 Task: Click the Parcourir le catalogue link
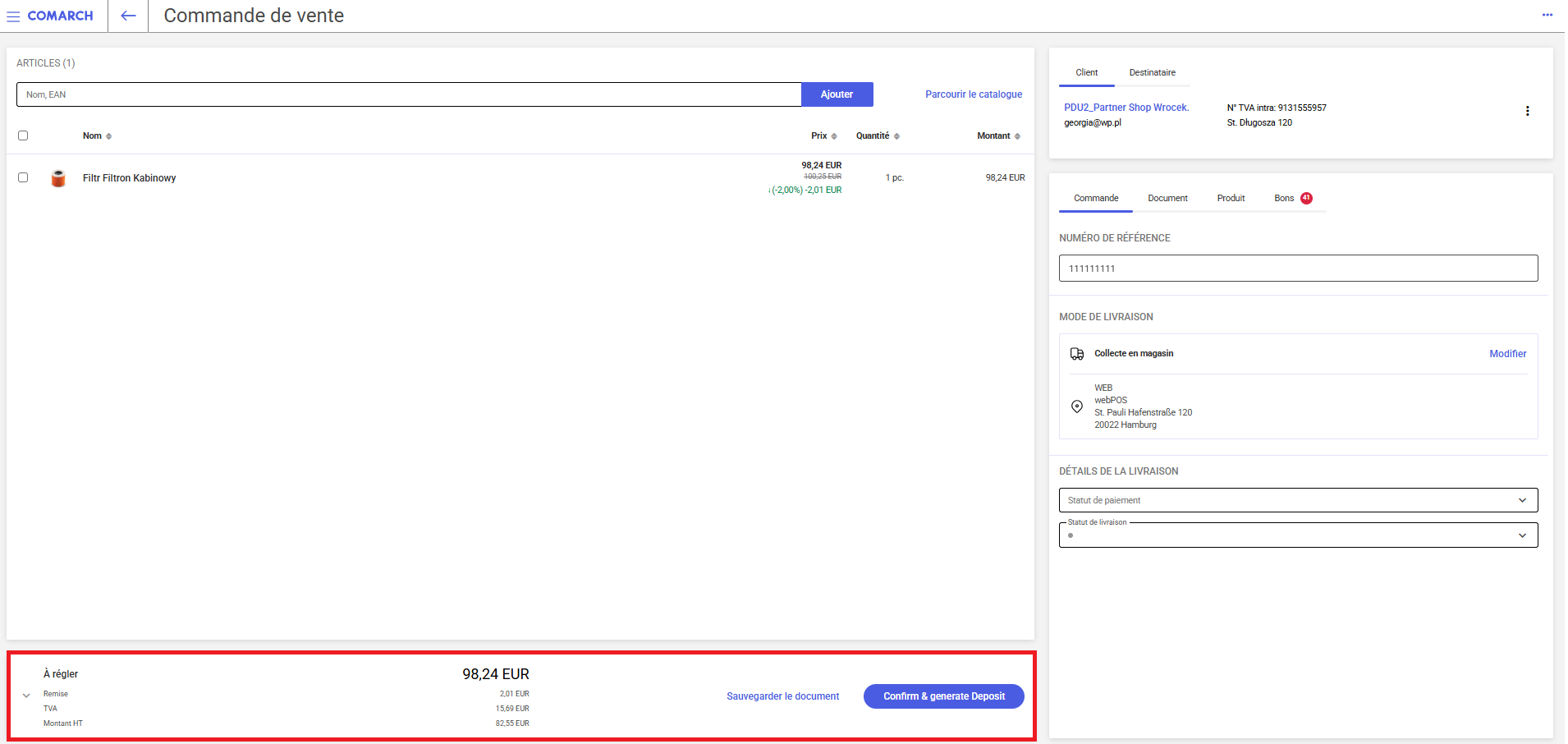974,94
